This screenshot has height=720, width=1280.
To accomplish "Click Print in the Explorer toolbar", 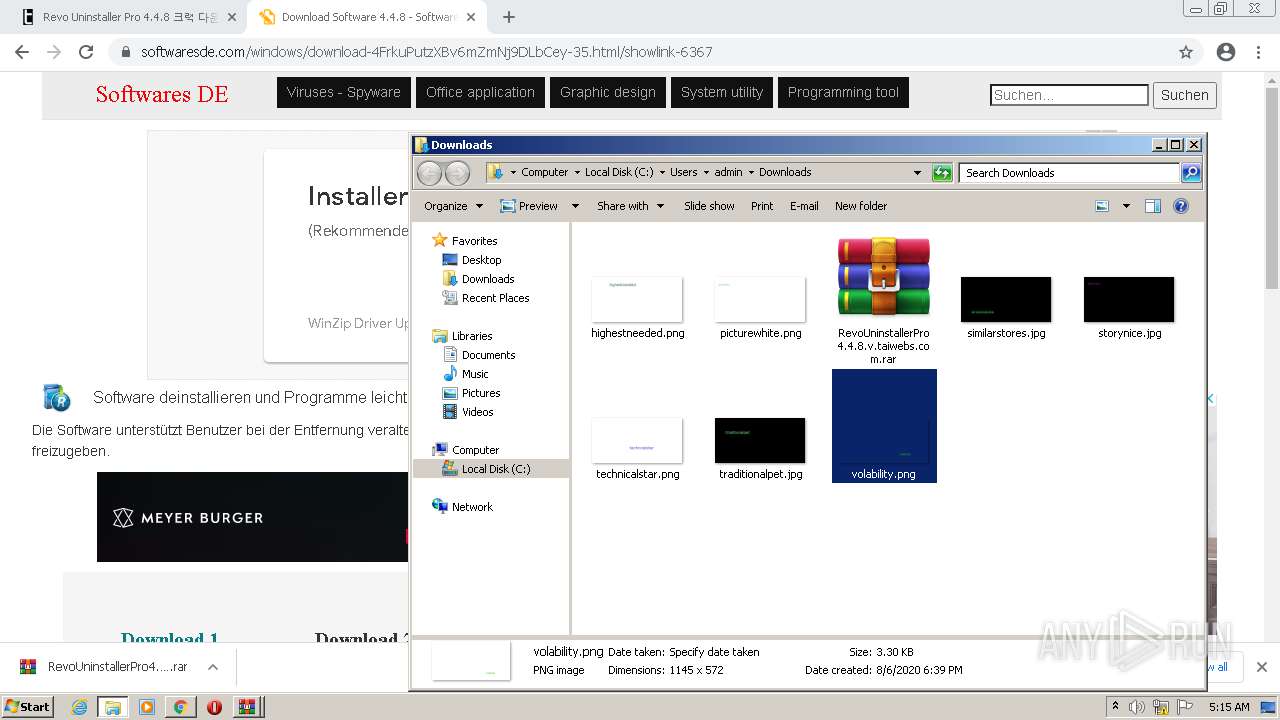I will pos(762,206).
